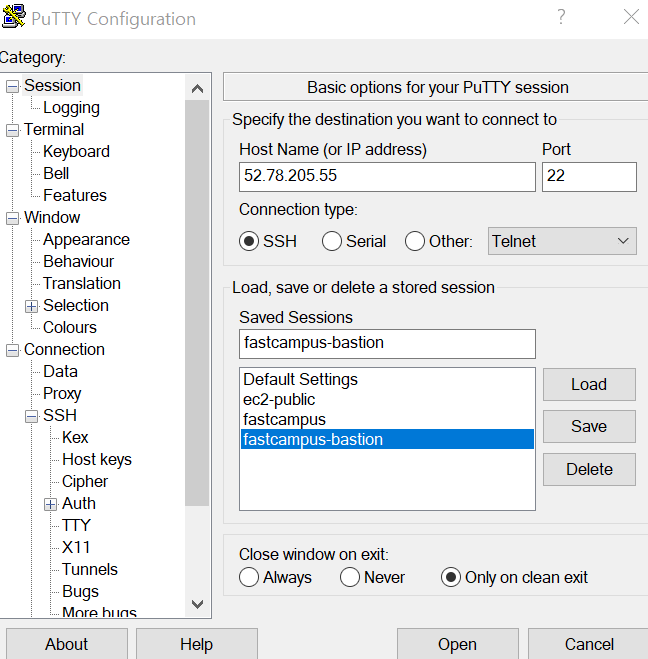Open the Connection category
648x659 pixels.
64,349
